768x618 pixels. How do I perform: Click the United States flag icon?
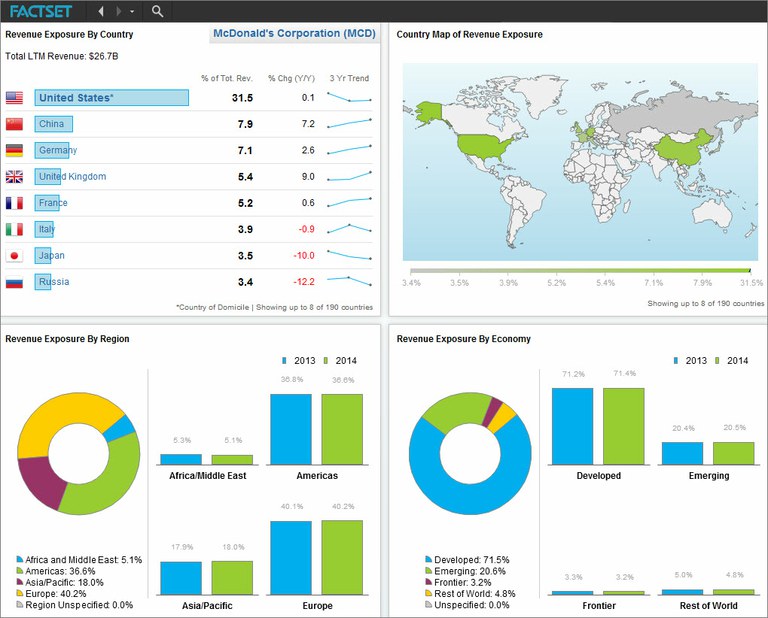(14, 98)
